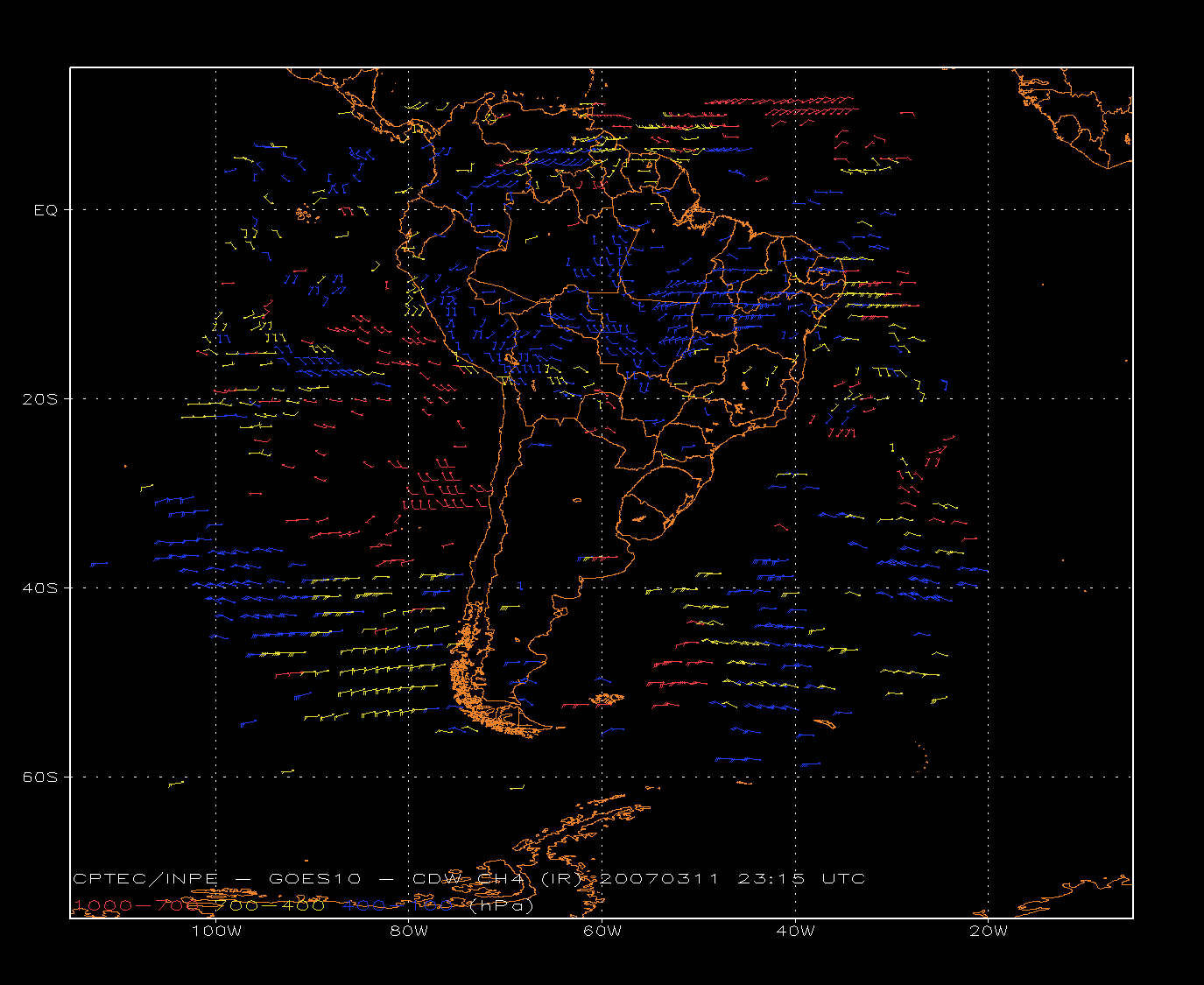This screenshot has height=985, width=1204.
Task: Click the GOES10 satellite name in caption
Action: 313,879
